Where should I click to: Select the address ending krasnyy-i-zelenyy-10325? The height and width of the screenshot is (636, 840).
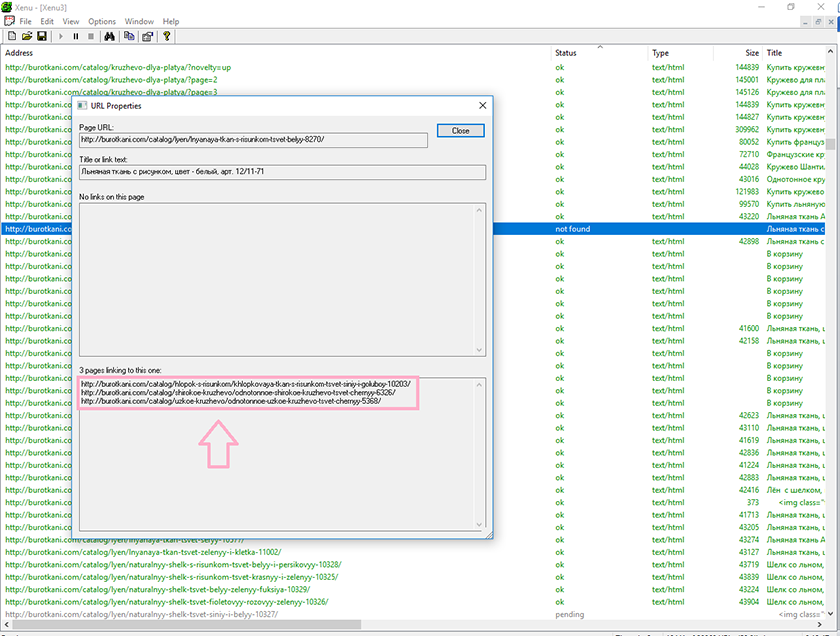coord(171,577)
